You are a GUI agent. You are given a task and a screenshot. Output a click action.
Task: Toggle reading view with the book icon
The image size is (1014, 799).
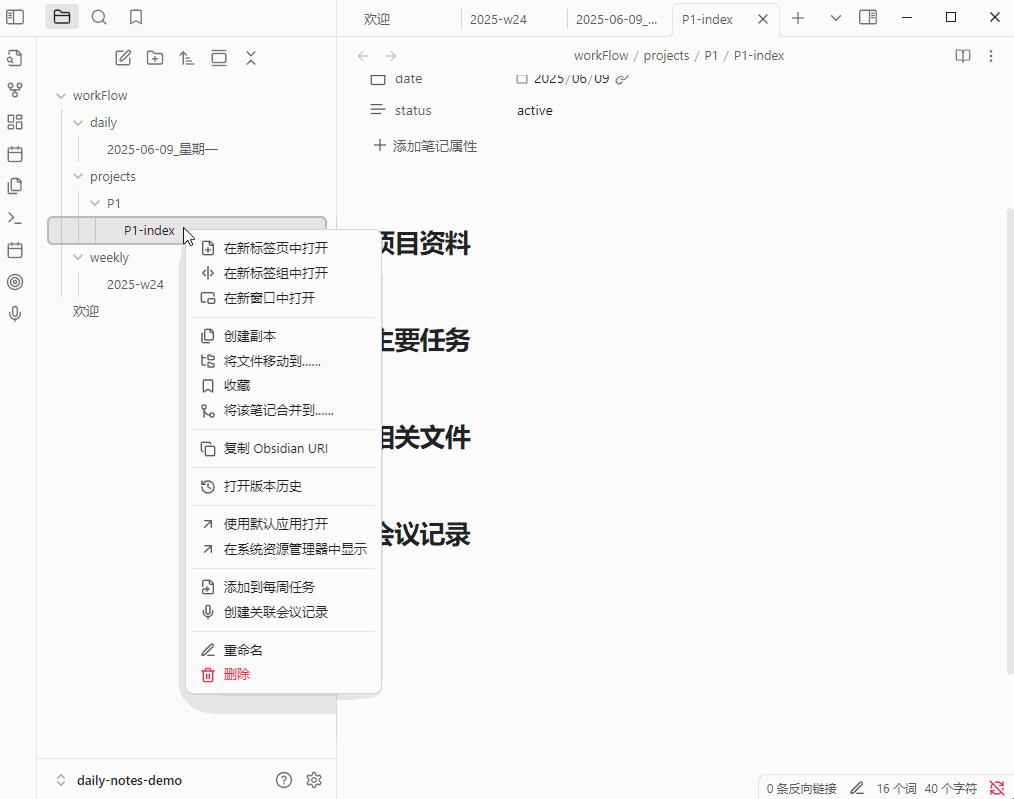pyautogui.click(x=962, y=56)
